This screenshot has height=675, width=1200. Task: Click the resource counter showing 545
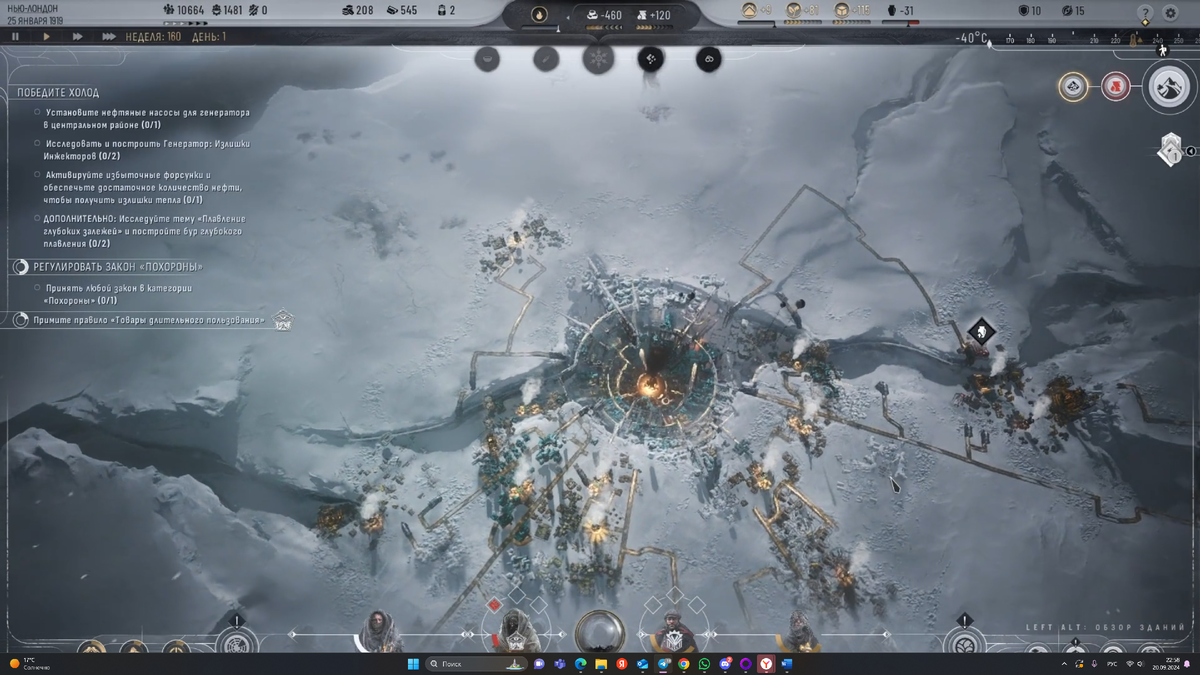pyautogui.click(x=401, y=10)
